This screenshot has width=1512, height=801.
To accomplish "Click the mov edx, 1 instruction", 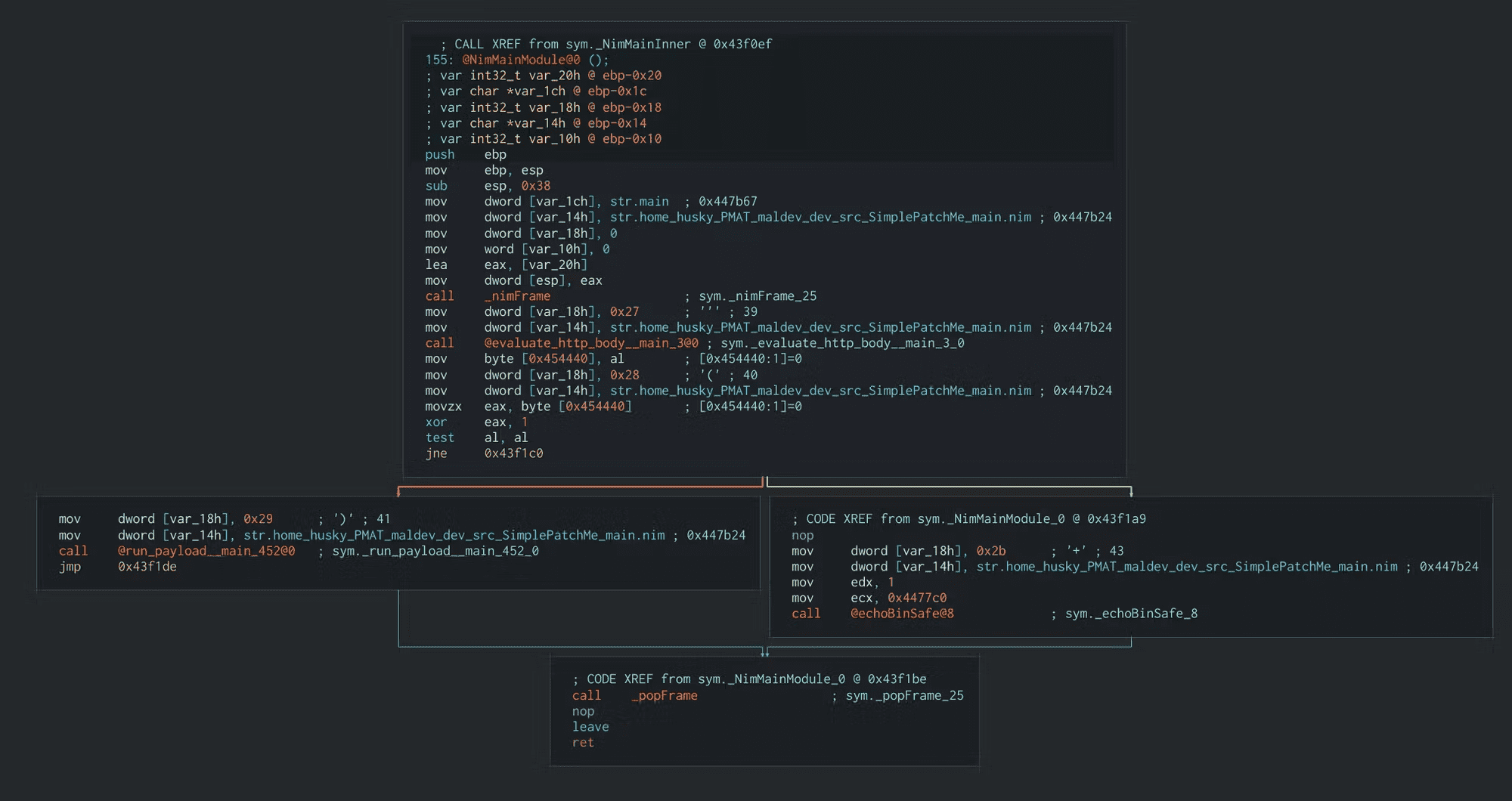I will point(842,582).
